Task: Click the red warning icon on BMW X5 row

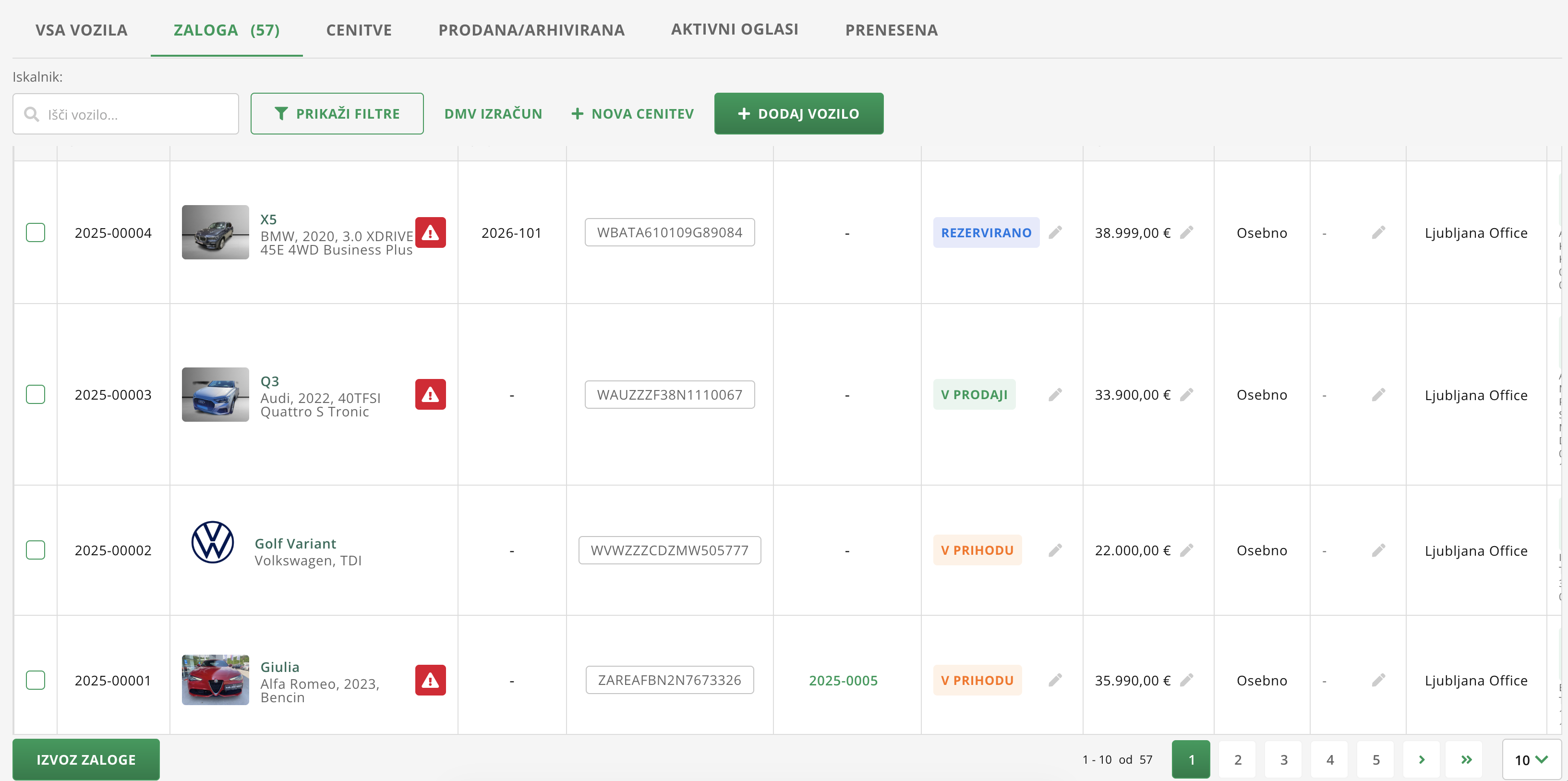Action: tap(430, 233)
